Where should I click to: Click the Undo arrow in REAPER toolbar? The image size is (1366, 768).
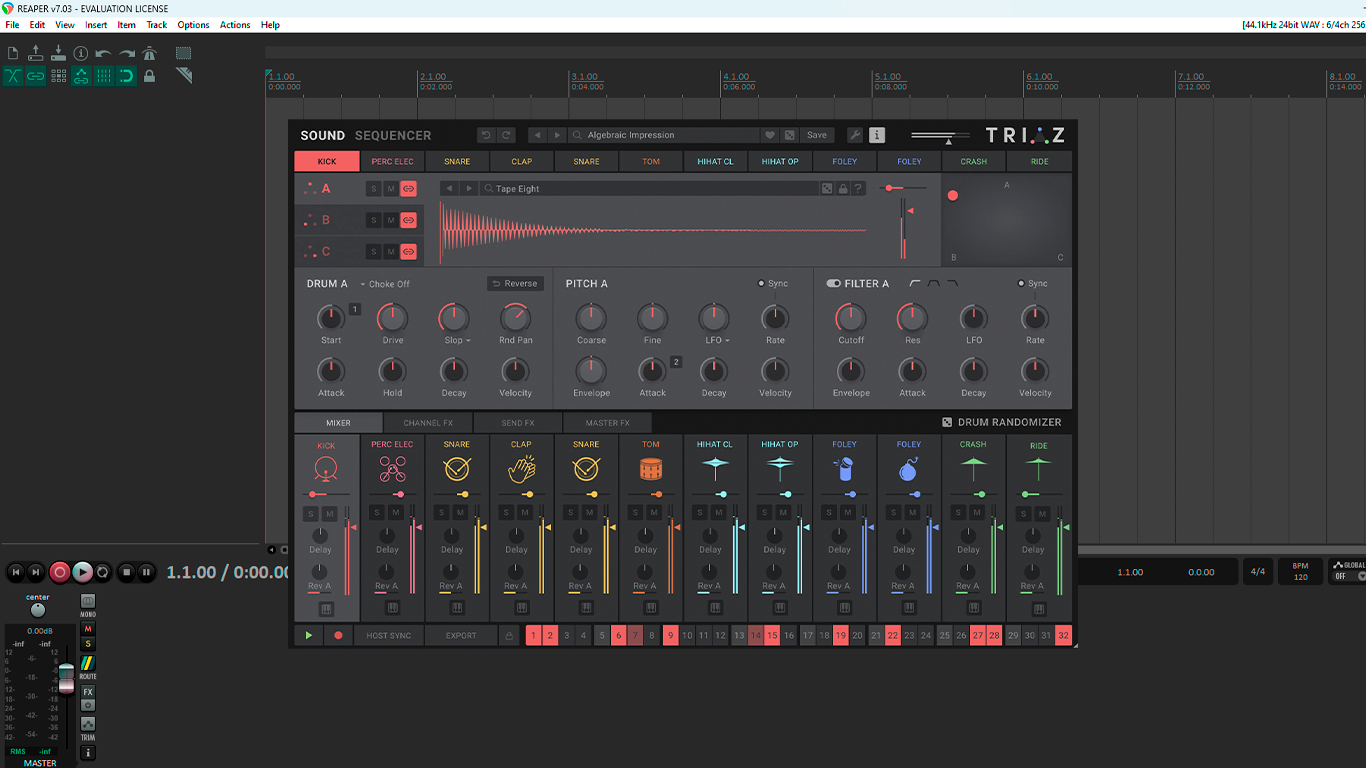pos(103,54)
